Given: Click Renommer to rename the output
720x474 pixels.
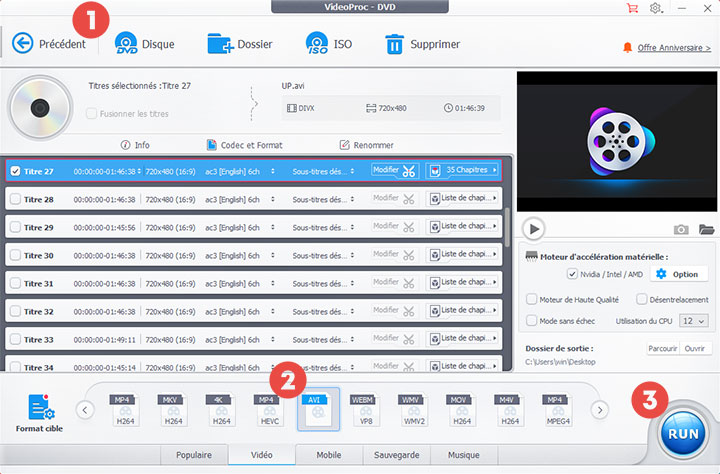Looking at the screenshot, I should pyautogui.click(x=366, y=145).
